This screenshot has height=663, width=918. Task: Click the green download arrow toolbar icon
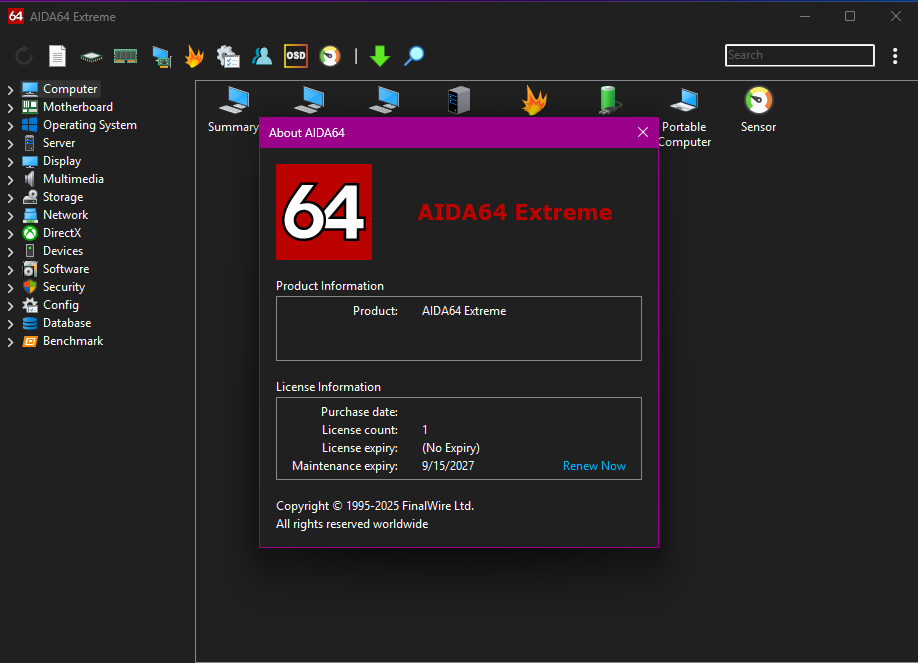pos(380,56)
